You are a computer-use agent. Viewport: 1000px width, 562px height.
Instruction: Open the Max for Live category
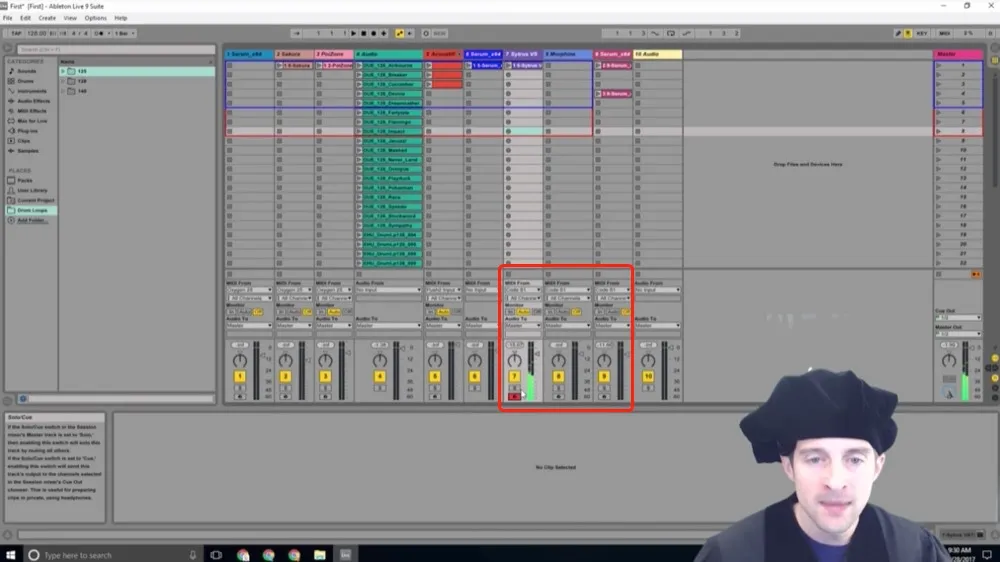point(32,121)
